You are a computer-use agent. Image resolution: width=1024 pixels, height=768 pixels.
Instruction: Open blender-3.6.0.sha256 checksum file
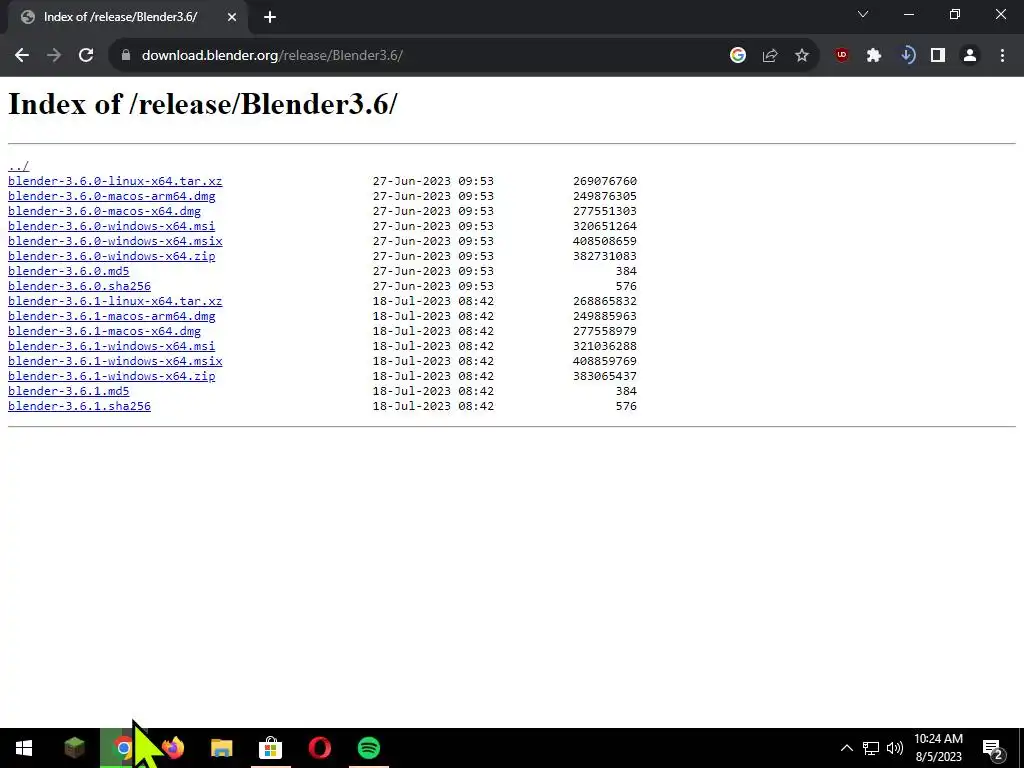click(x=79, y=286)
